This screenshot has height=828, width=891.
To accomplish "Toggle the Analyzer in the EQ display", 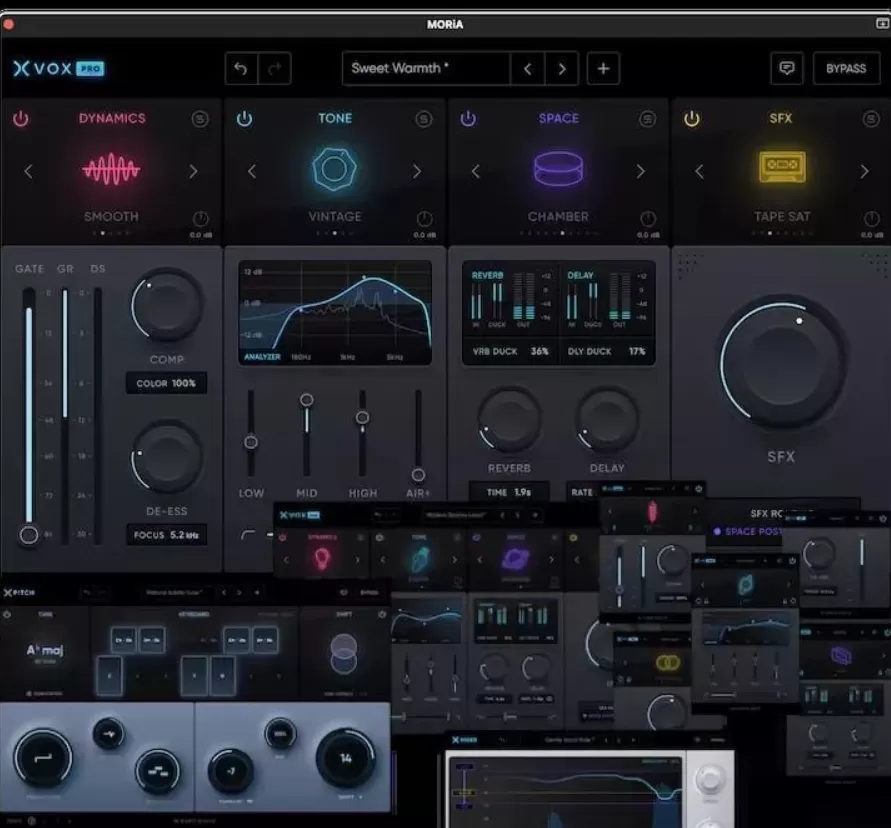I will 262,357.
